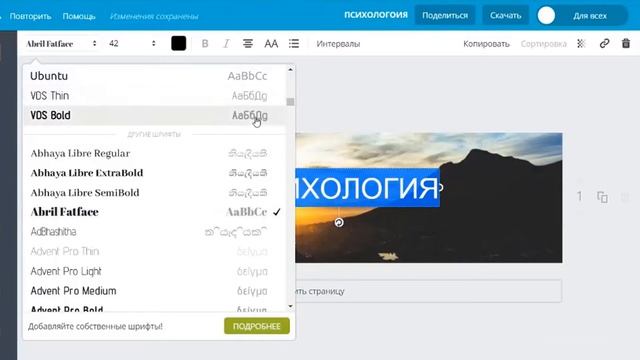This screenshot has height=360, width=640.
Task: Click the link chain icon
Action: pos(604,43)
